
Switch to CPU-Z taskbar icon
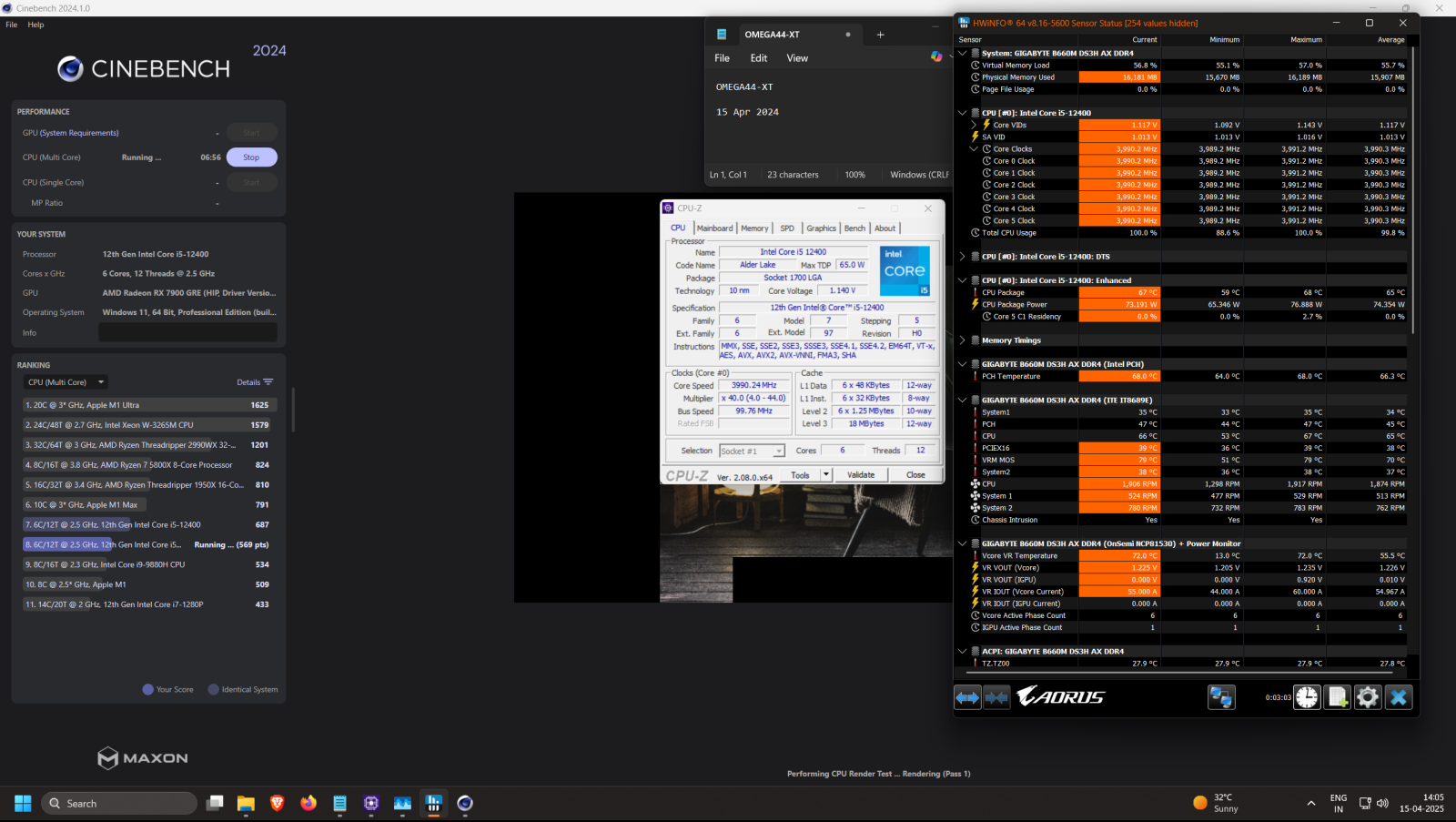pos(371,803)
